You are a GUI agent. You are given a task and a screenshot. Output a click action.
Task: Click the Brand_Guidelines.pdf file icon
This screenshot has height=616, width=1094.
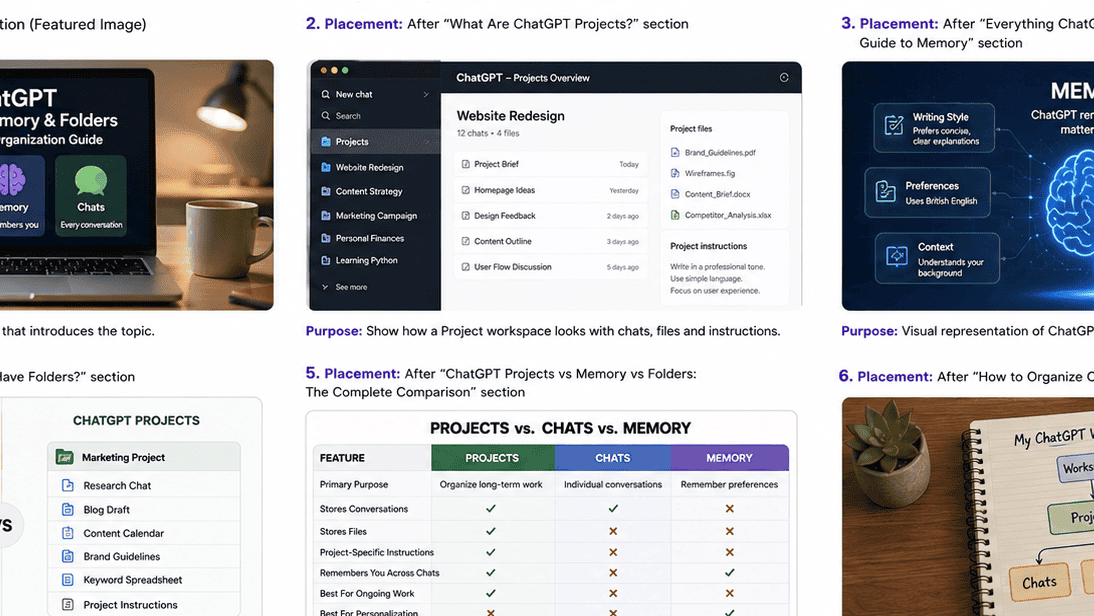675,152
